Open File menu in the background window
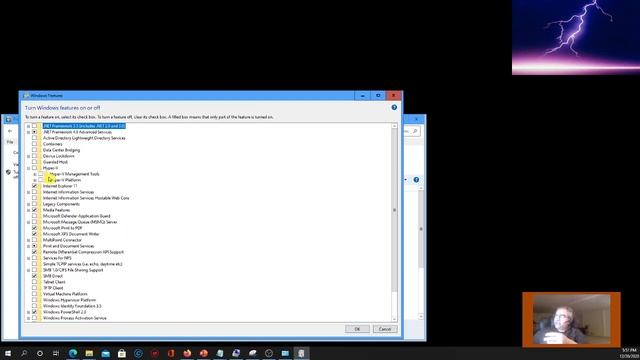 click(x=10, y=142)
